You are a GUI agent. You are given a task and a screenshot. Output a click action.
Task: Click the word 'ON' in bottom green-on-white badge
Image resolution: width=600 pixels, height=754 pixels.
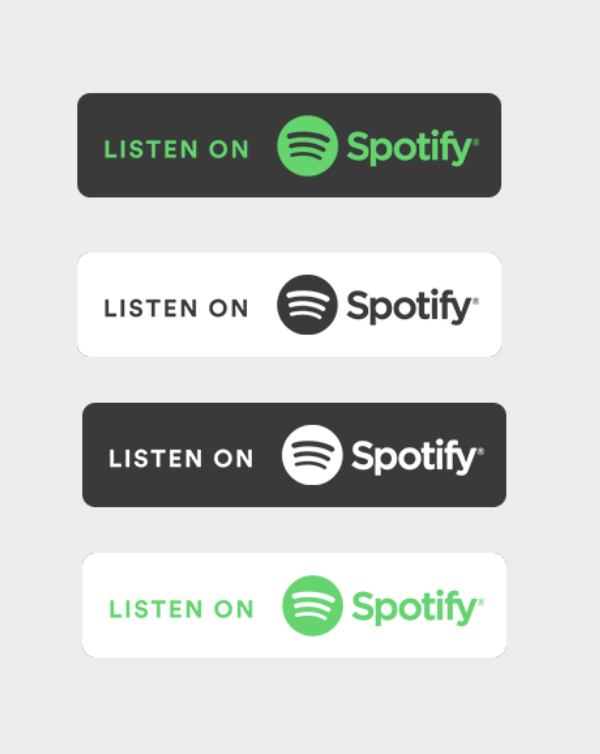pyautogui.click(x=234, y=609)
